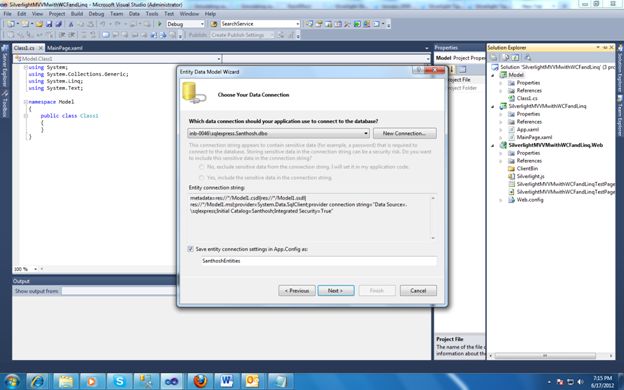The image size is (624, 390).
Task: Click the Save All toolbar icon
Action: (x=58, y=24)
